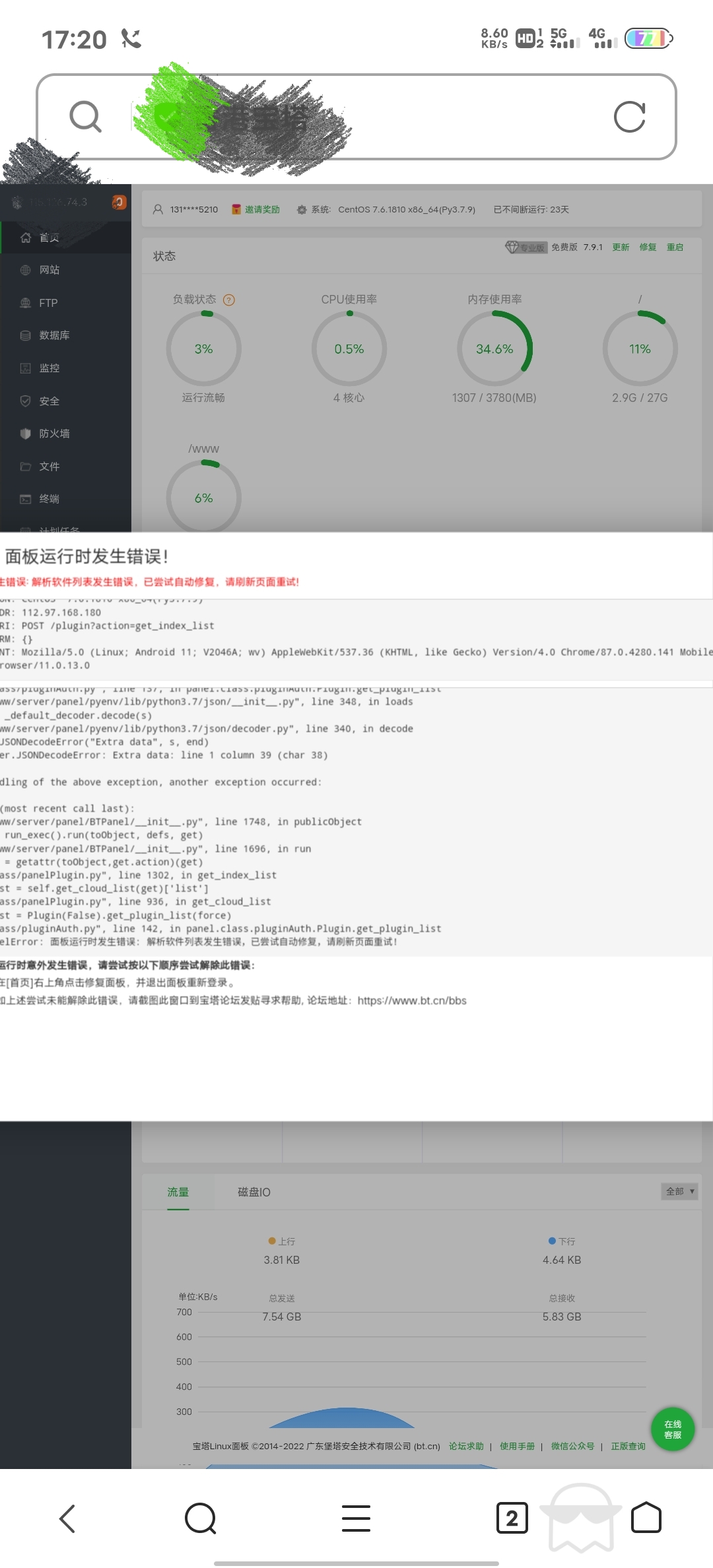Click the 6% /www disk gauge
Screen dimensions: 713x1568
pos(203,497)
